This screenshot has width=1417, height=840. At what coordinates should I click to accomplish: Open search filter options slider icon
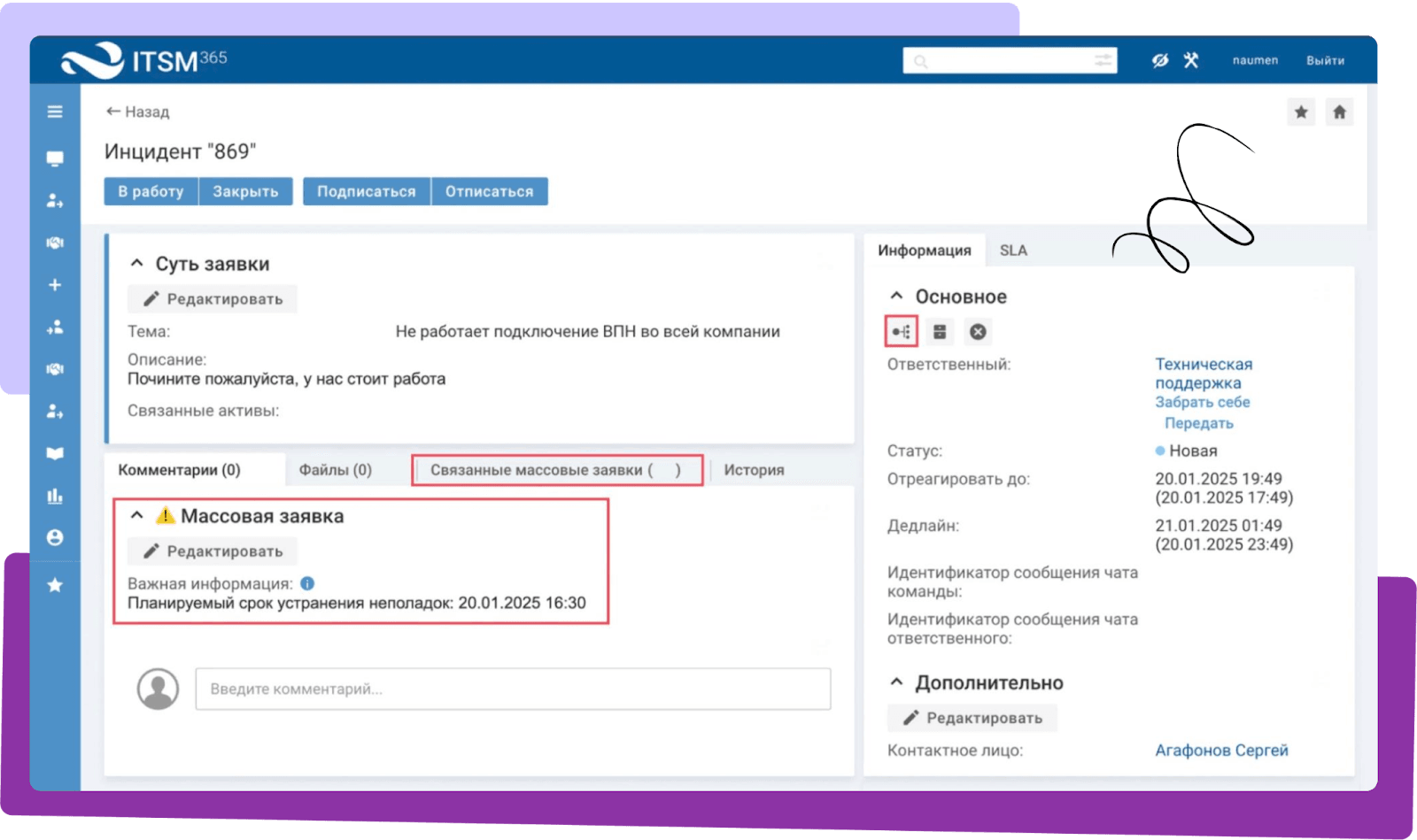click(x=1103, y=60)
